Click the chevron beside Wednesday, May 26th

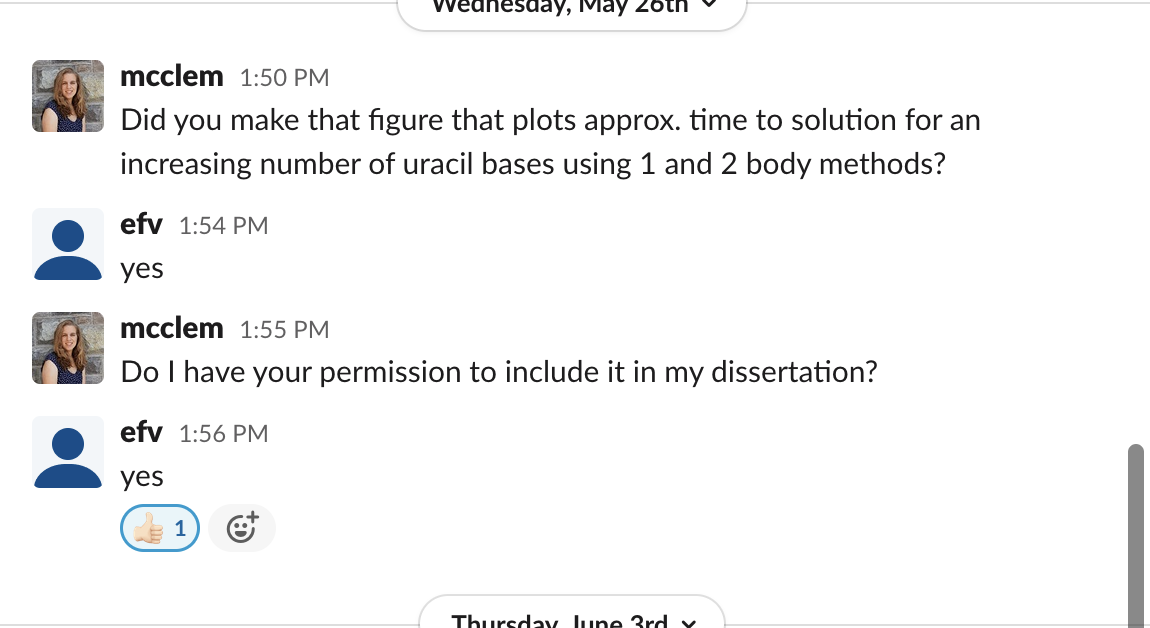[708, 4]
